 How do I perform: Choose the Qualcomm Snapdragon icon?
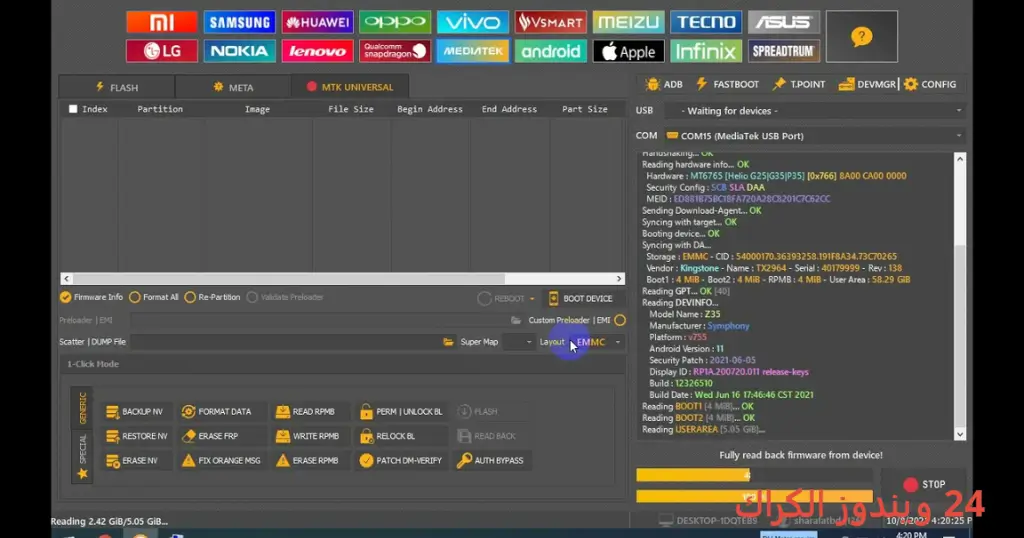click(x=394, y=51)
